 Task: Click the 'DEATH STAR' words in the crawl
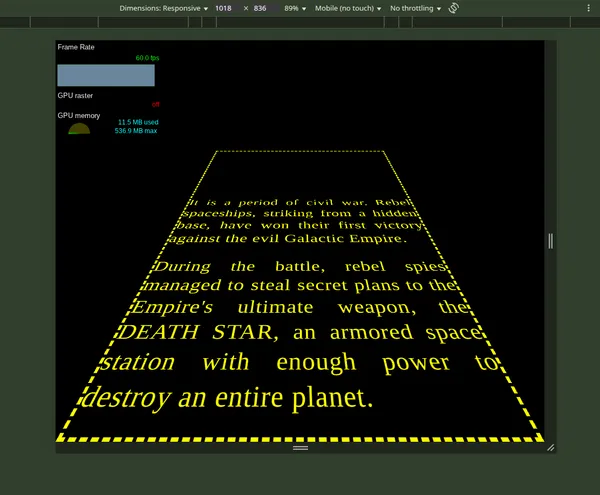[x=198, y=332]
